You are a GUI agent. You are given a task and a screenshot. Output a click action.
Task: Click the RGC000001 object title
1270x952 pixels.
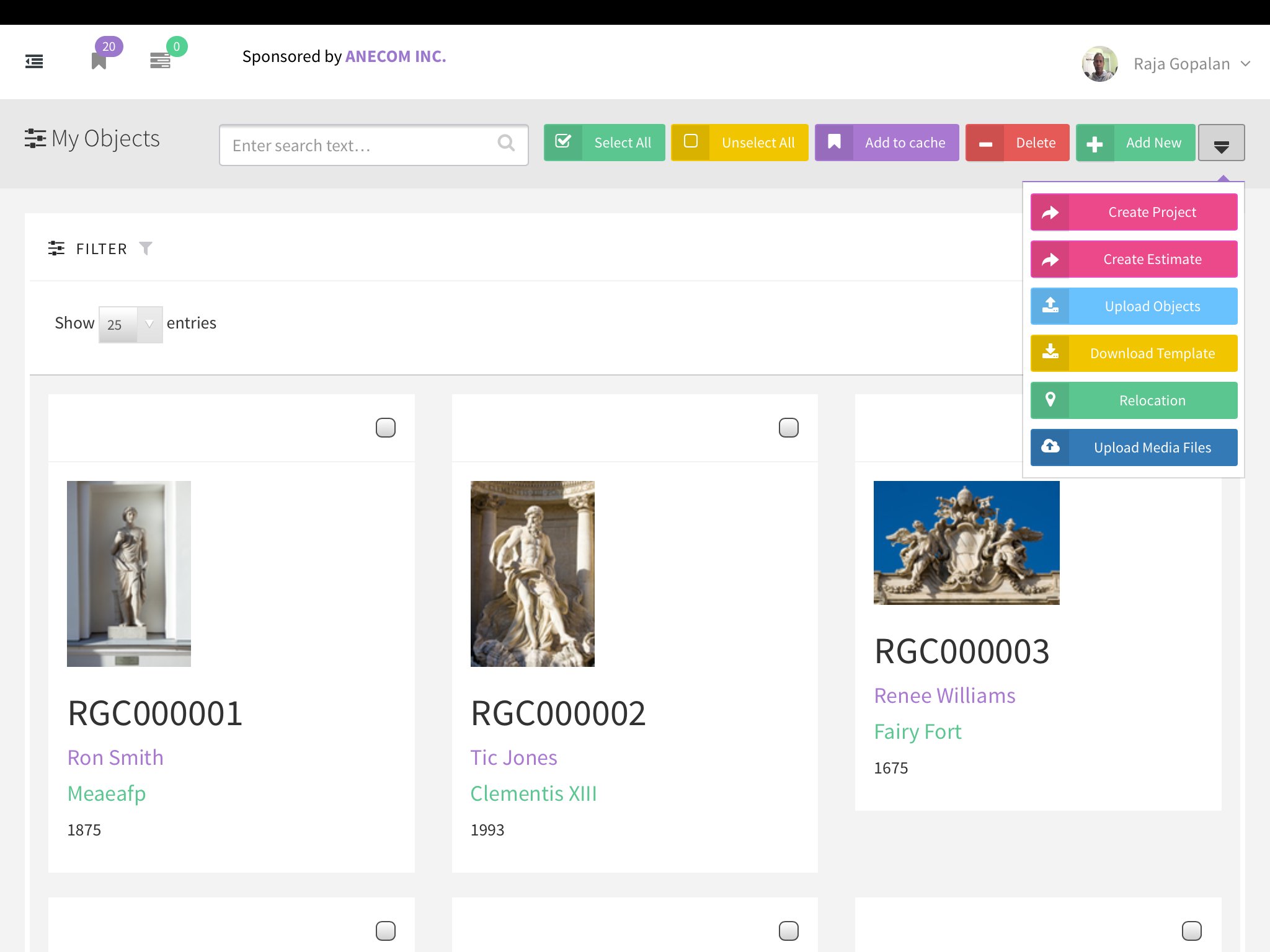[155, 713]
